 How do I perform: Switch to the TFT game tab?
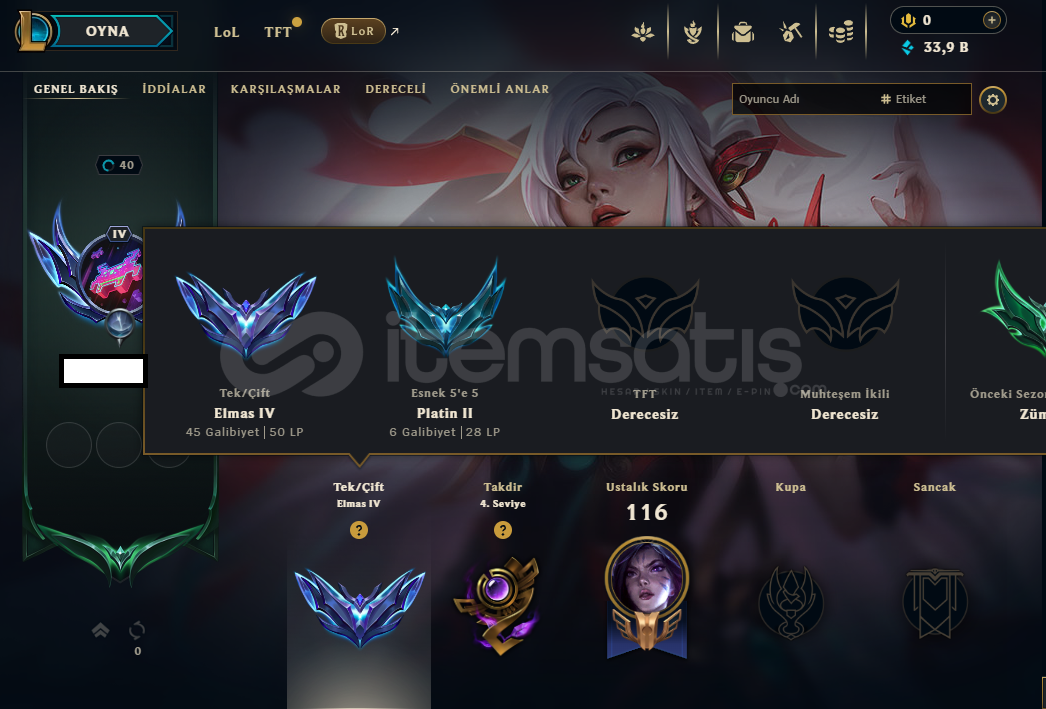click(278, 32)
